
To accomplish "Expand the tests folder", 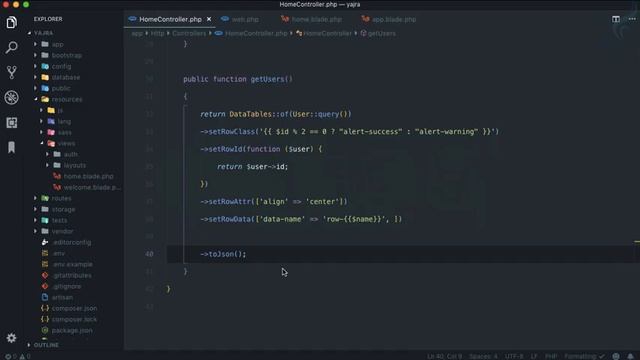I will pyautogui.click(x=50, y=220).
